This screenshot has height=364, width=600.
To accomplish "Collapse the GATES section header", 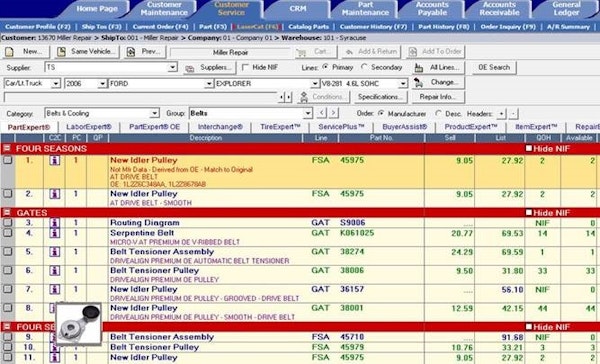I will (x=7, y=212).
